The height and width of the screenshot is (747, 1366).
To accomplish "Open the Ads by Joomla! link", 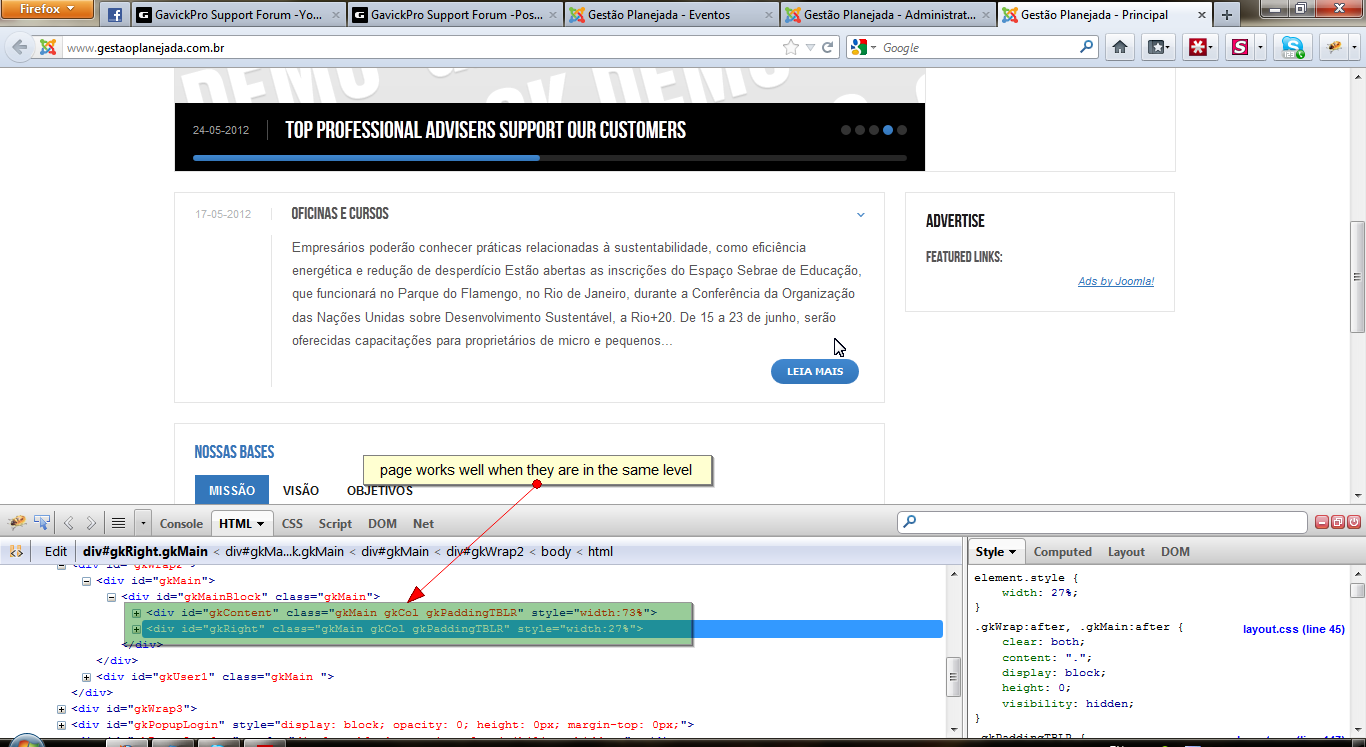I will (1116, 281).
